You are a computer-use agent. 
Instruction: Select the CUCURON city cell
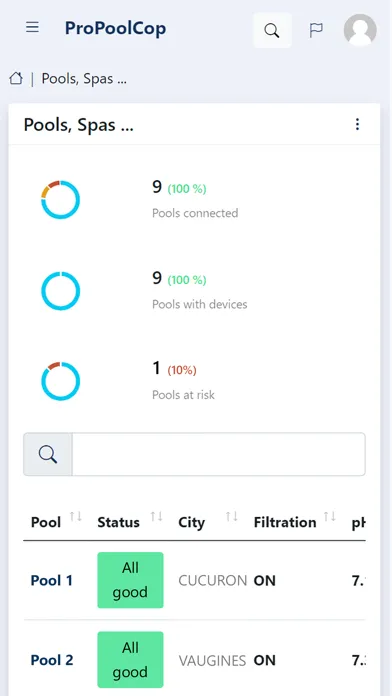tap(213, 581)
